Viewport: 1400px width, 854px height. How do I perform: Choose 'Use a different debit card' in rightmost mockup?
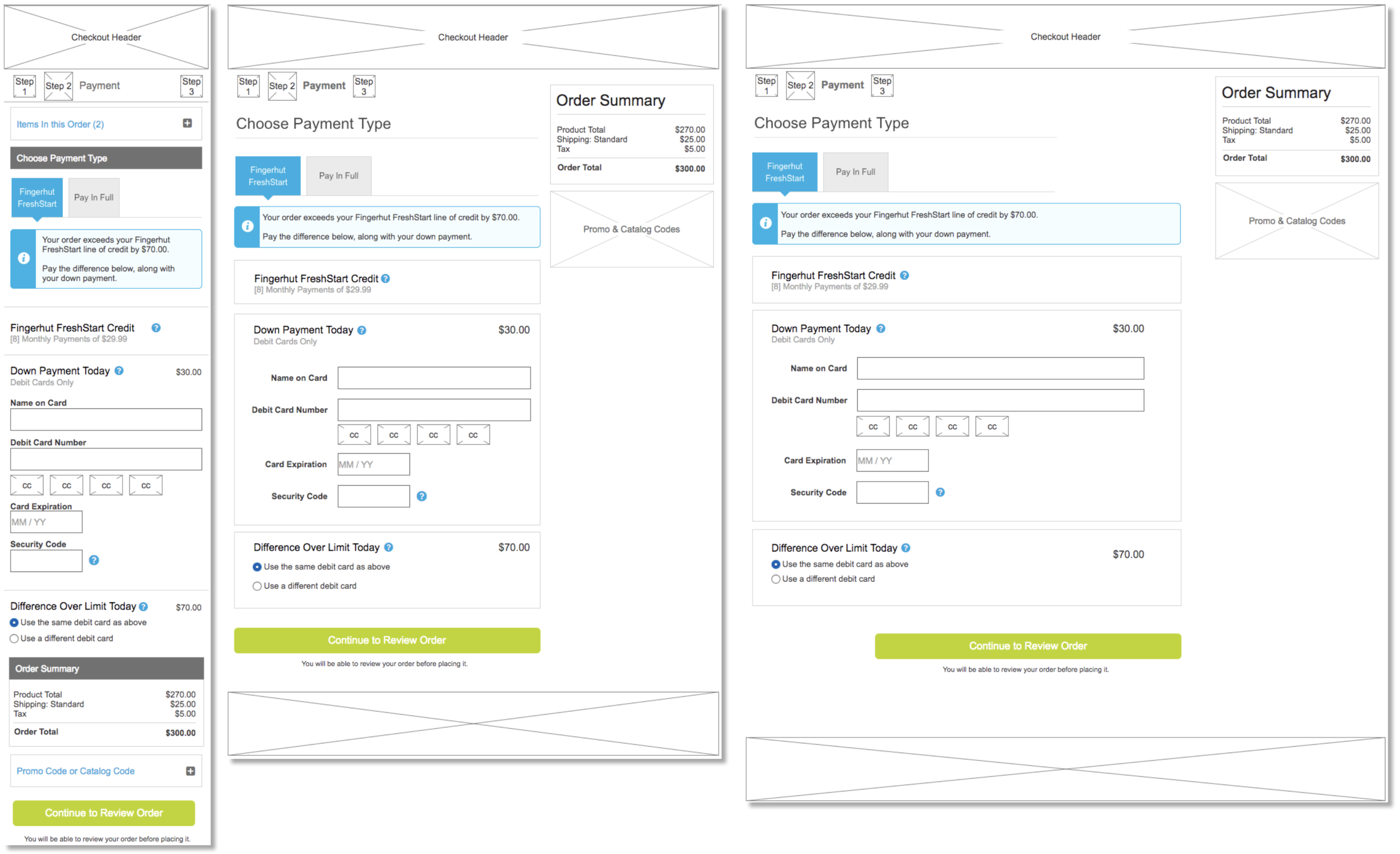pyautogui.click(x=776, y=579)
